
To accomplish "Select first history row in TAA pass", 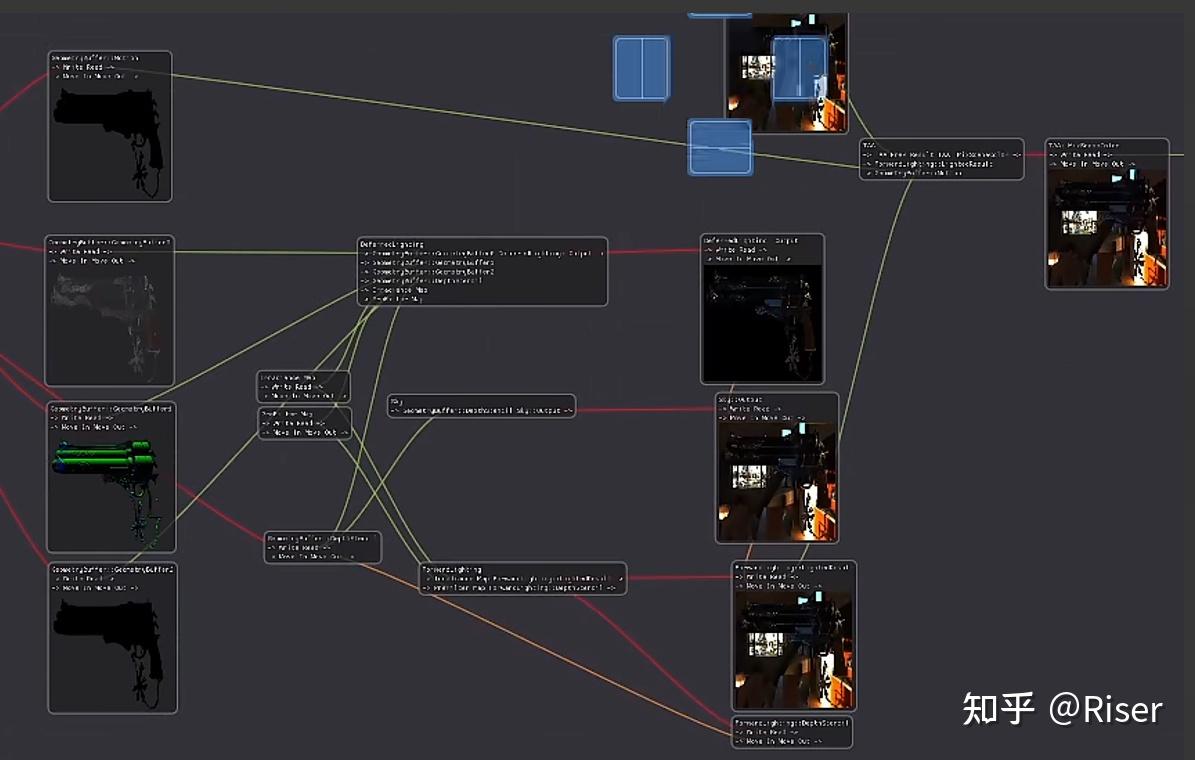I will coord(942,154).
